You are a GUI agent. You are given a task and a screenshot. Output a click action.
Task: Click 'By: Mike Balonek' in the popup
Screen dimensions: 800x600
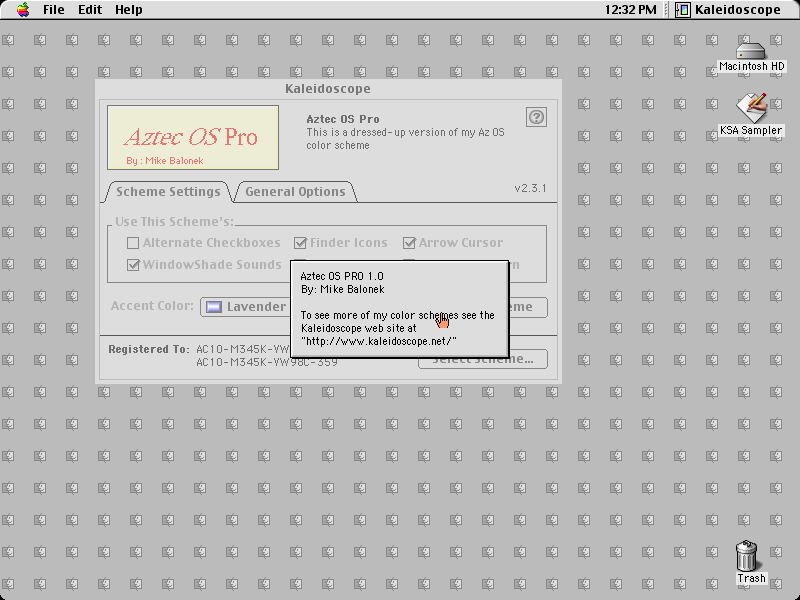click(342, 290)
